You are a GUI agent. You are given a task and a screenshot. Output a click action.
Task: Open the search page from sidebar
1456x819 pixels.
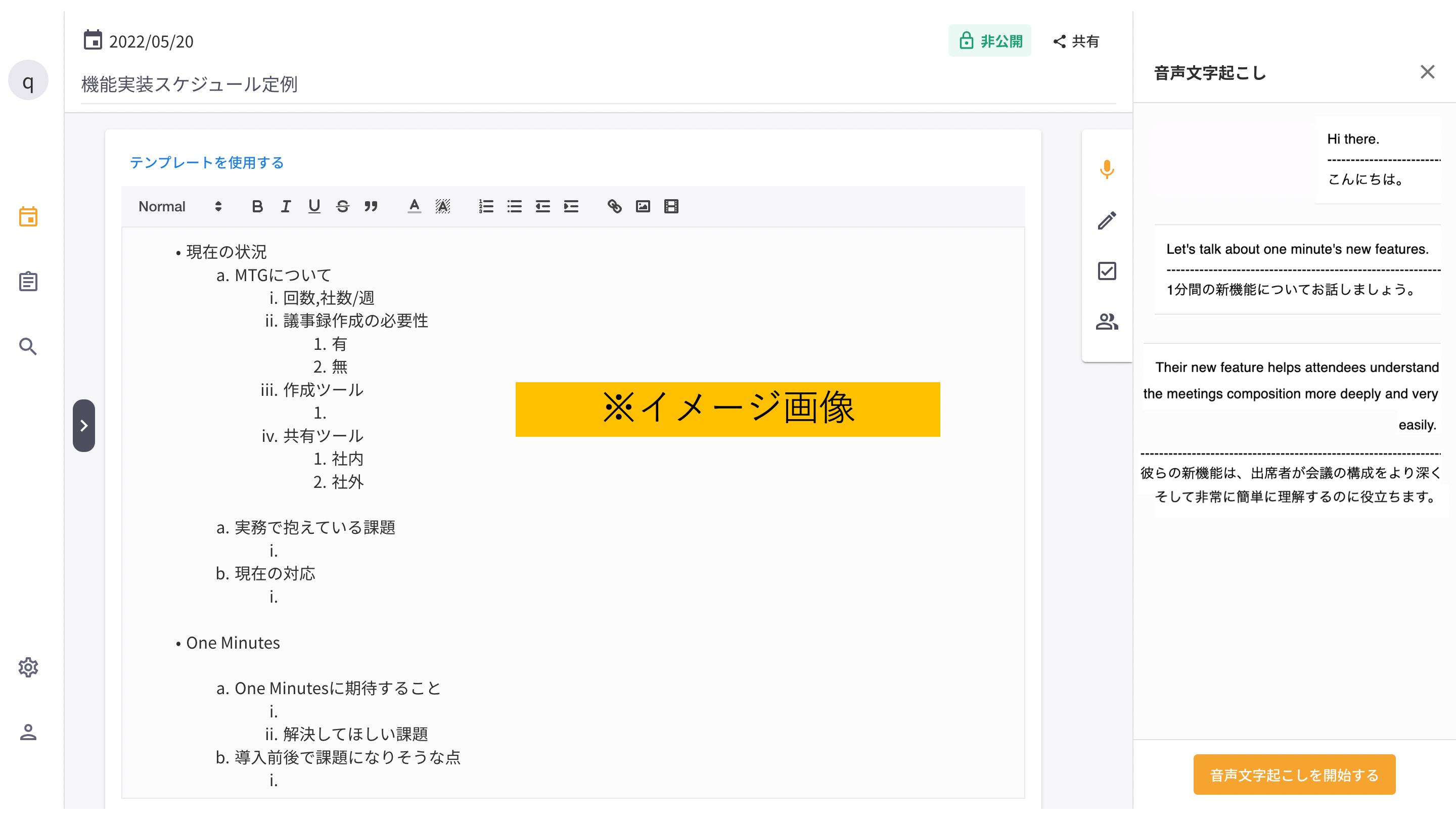click(28, 346)
